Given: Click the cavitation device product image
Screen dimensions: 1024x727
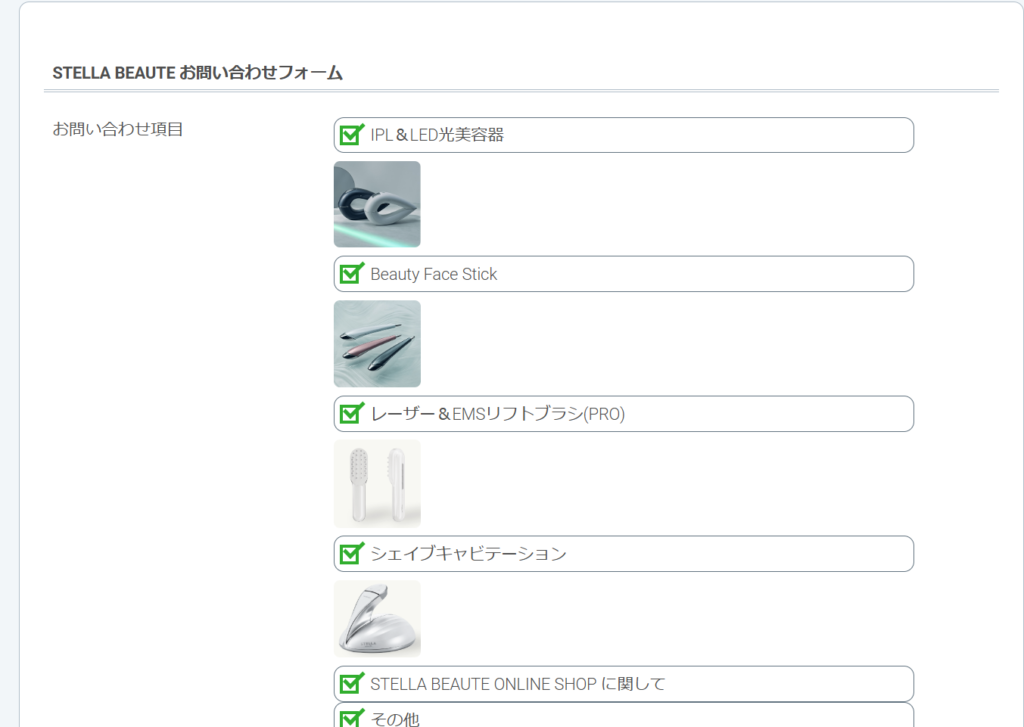Looking at the screenshot, I should pos(377,619).
